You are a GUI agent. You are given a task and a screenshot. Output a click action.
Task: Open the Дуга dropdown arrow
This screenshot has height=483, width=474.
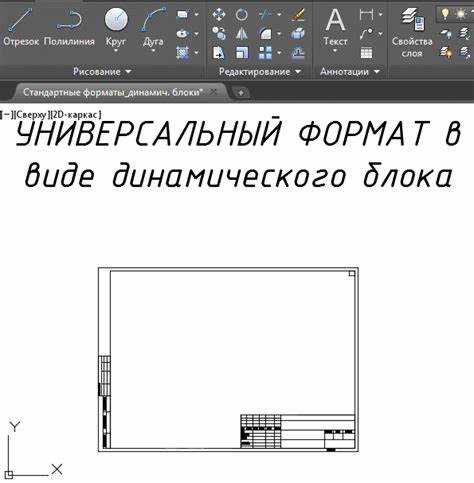(x=153, y=51)
